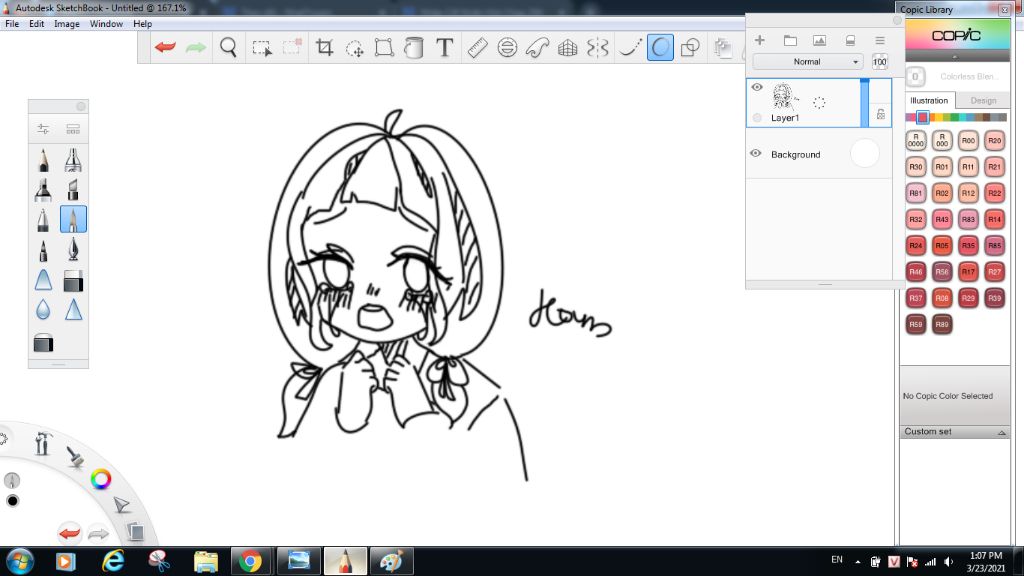Enable the Ellipse guide tool
The height and width of the screenshot is (576, 1024).
point(507,47)
